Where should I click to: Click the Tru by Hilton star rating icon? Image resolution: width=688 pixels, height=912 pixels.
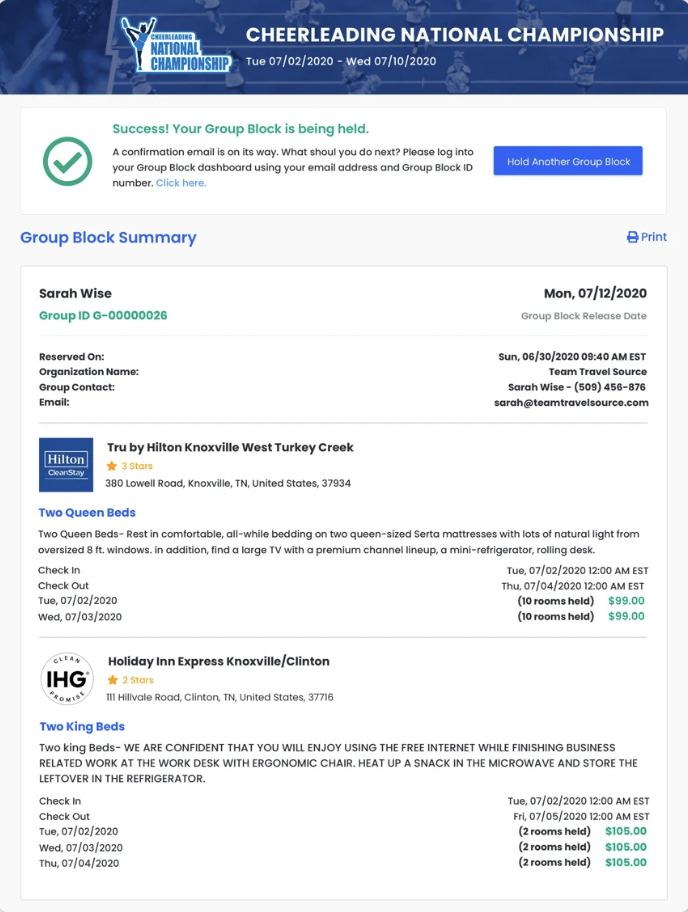pyautogui.click(x=112, y=466)
